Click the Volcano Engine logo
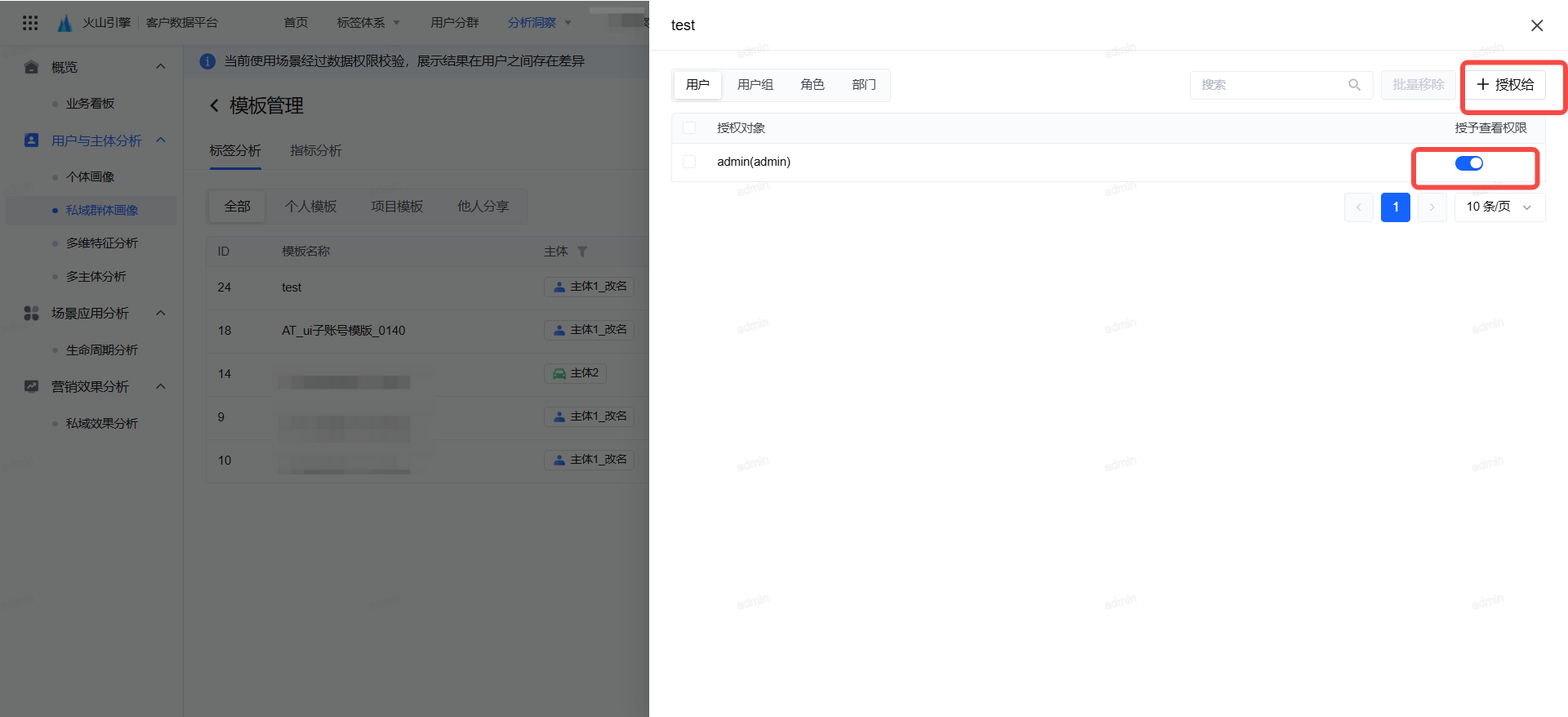1568x717 pixels. pyautogui.click(x=65, y=23)
